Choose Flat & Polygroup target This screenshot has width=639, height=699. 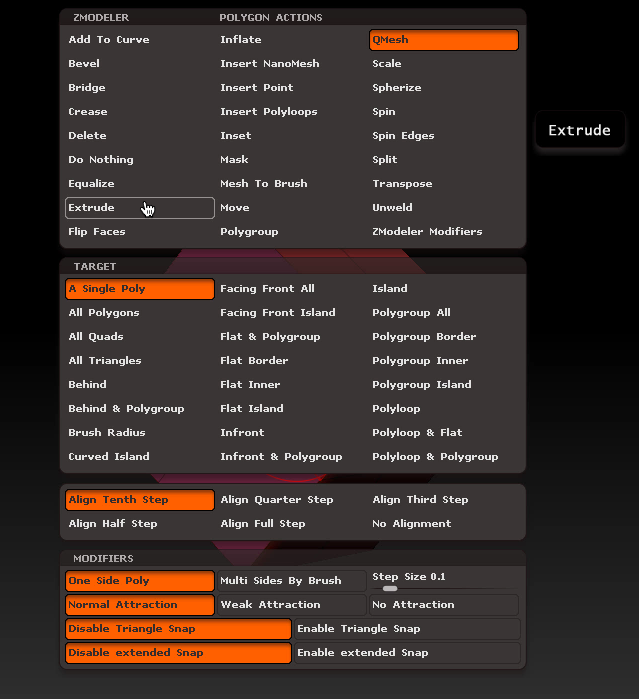point(292,337)
